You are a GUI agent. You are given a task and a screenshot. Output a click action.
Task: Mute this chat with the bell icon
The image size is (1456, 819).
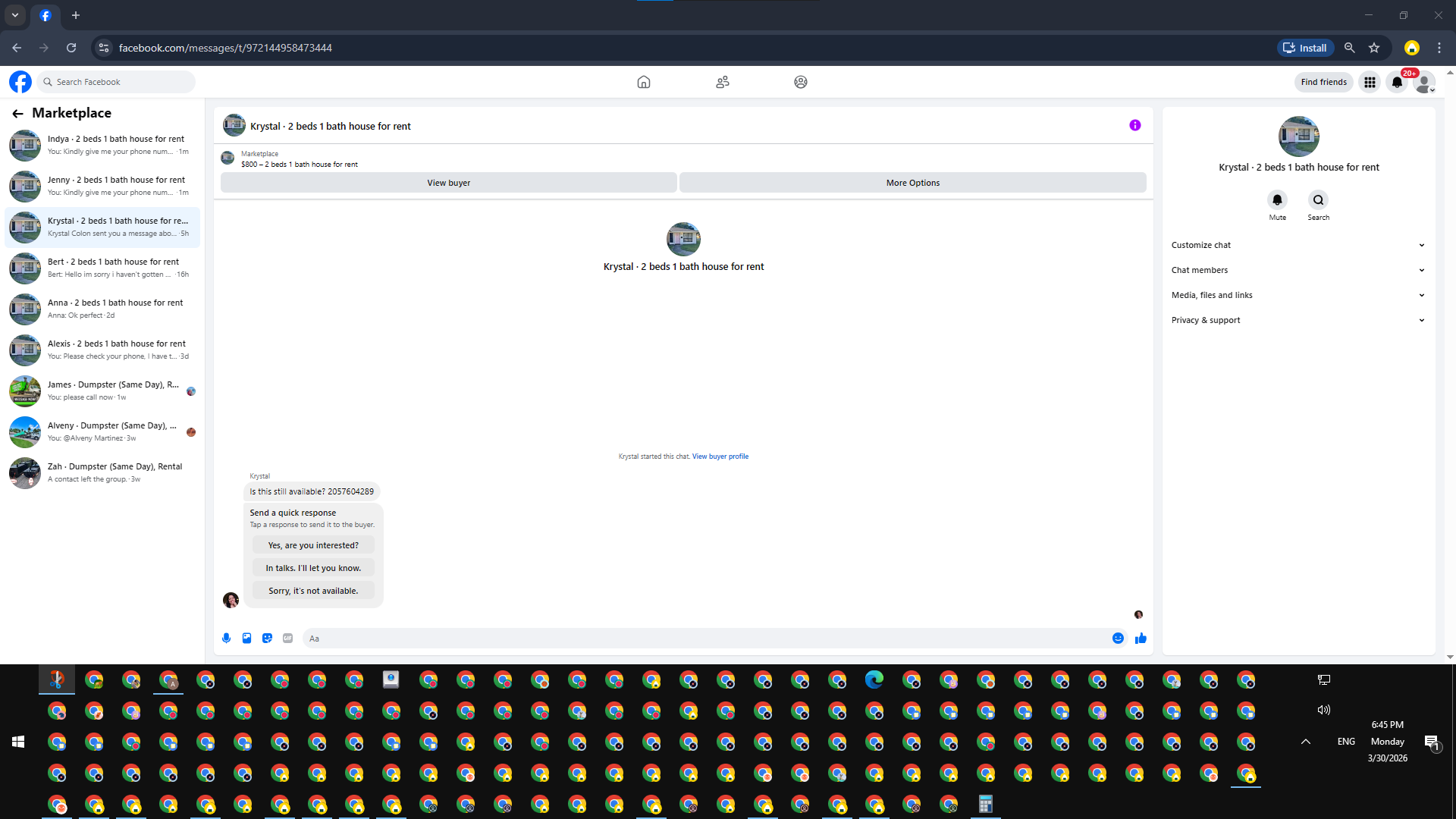click(1277, 200)
